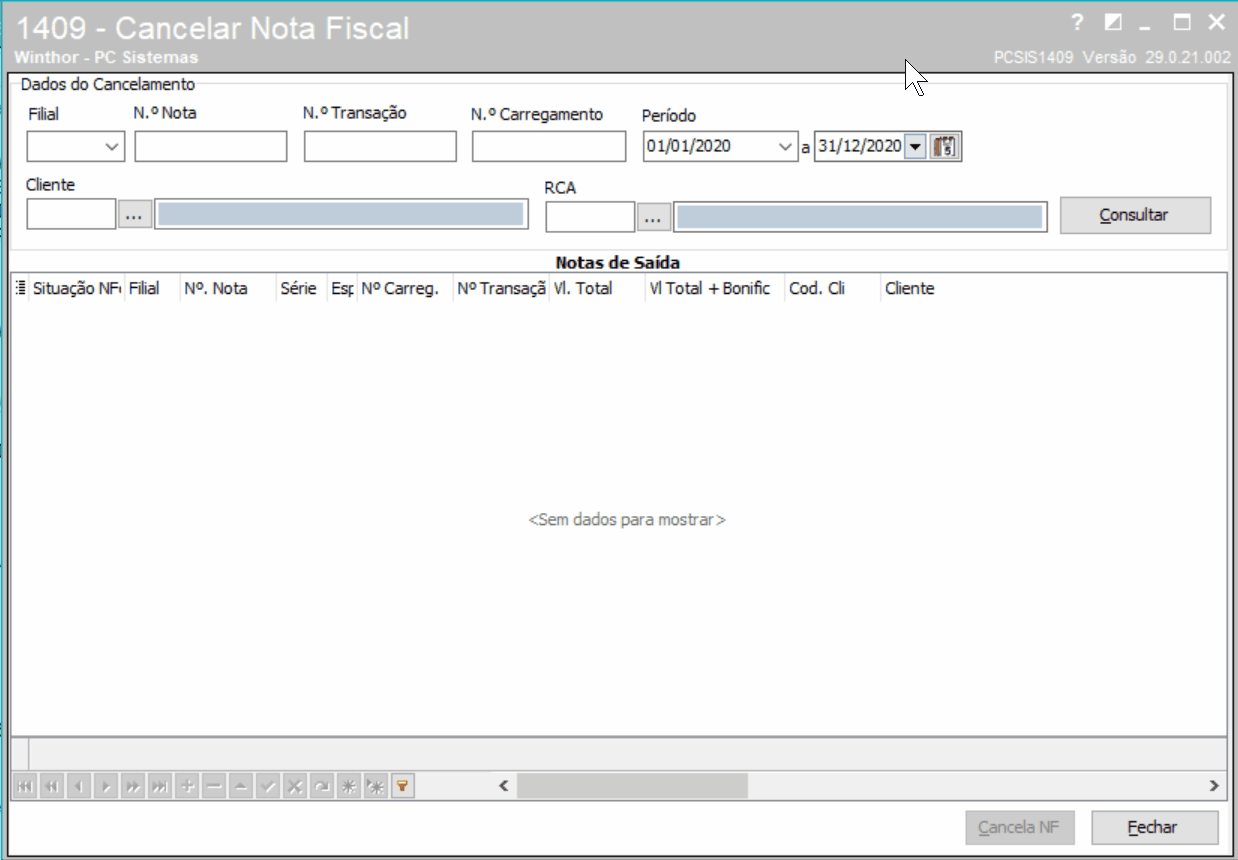Screen dimensions: 1238x860
Task: Cancel edit X icon in navigator
Action: coord(294,787)
